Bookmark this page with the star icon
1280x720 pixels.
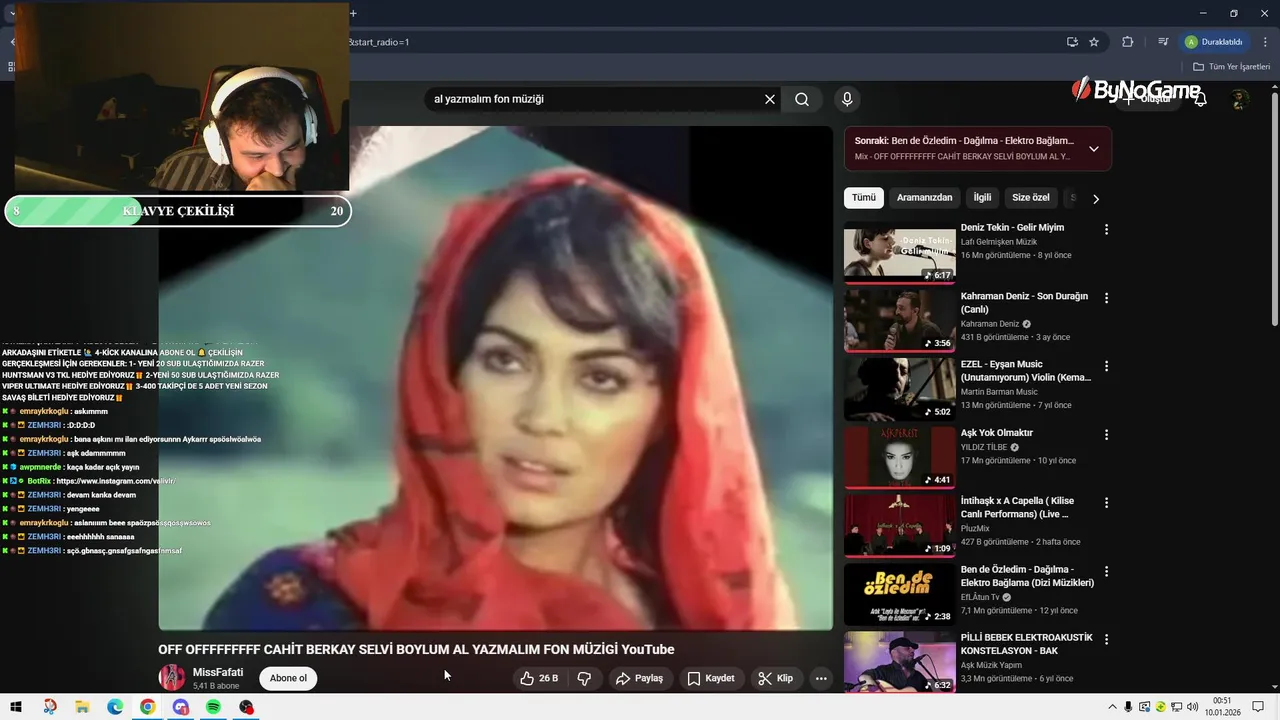pos(1094,42)
